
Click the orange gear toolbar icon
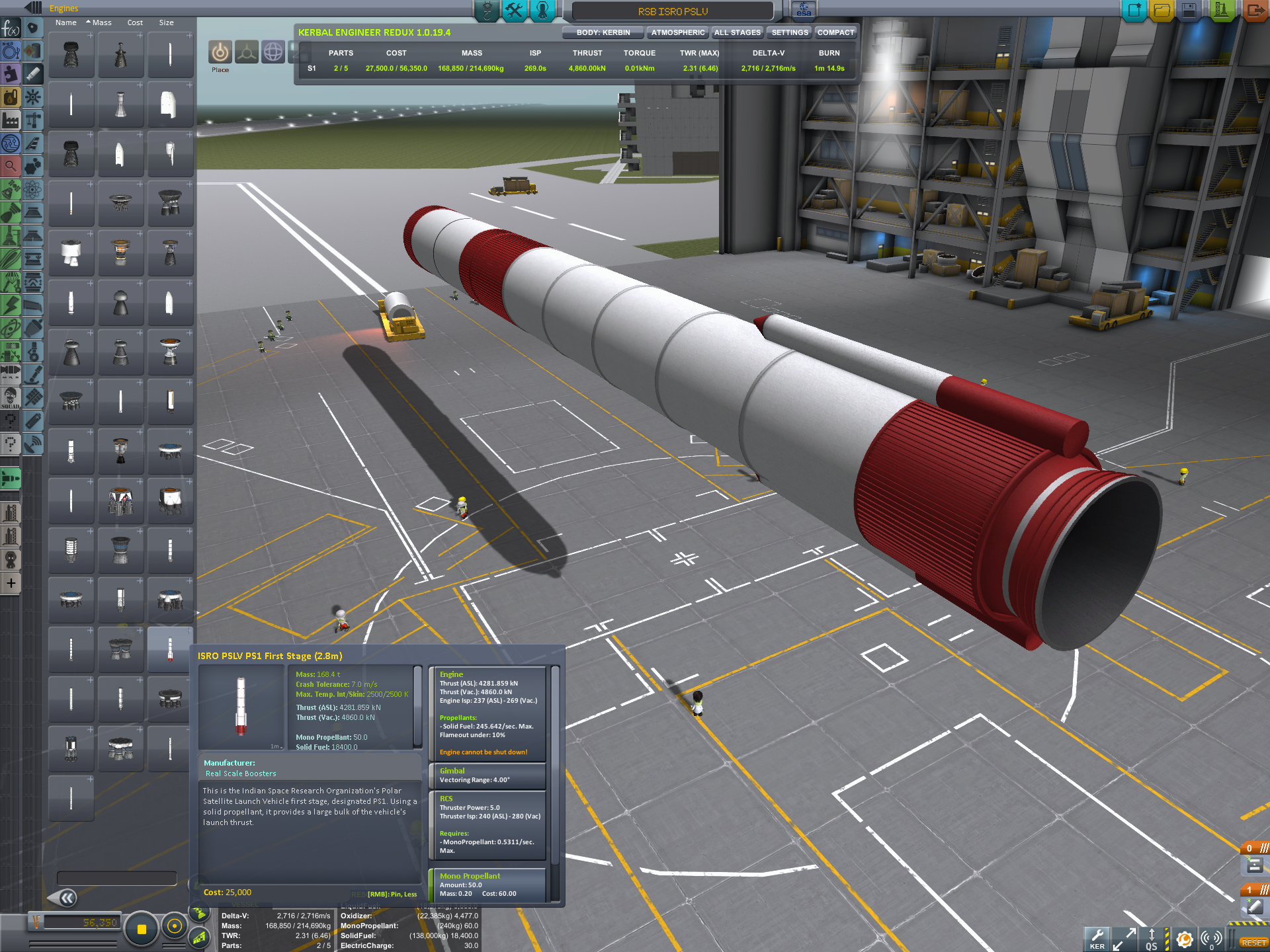[x=1184, y=939]
